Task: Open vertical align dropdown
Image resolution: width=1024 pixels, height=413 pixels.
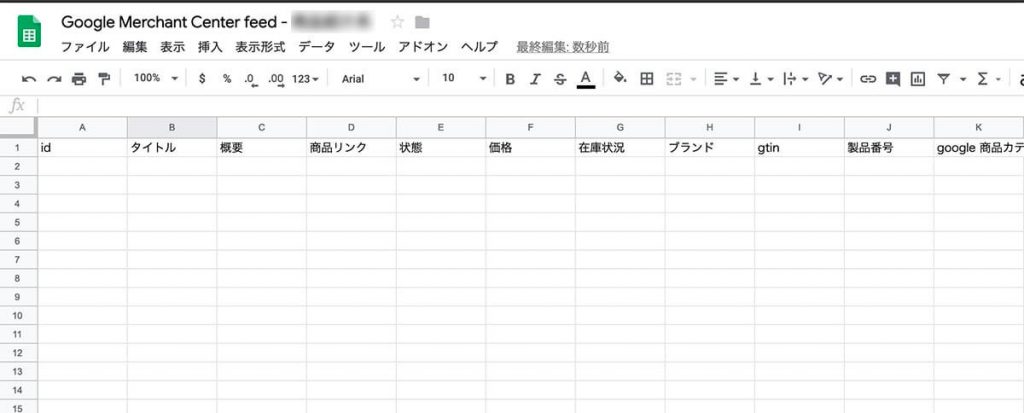Action: click(761, 79)
